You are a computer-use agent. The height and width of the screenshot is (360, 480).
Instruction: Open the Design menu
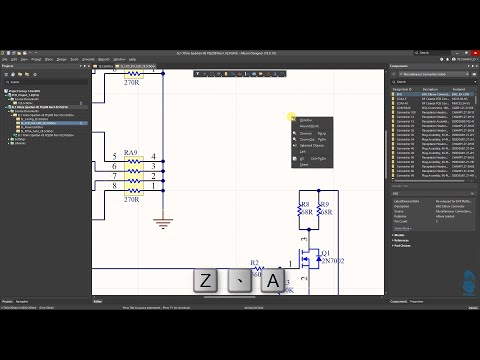(62, 59)
